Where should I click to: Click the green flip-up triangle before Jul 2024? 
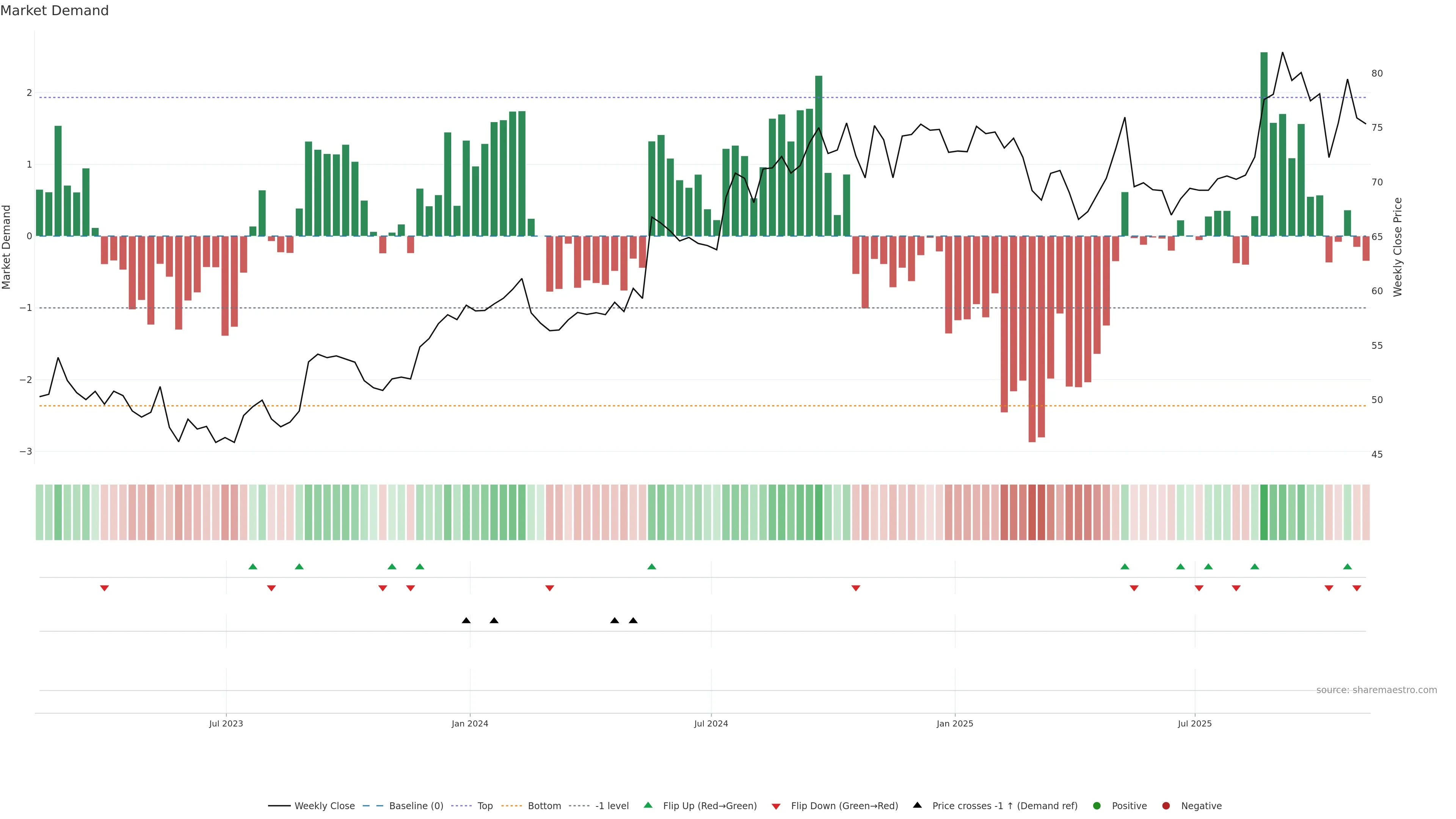click(652, 566)
